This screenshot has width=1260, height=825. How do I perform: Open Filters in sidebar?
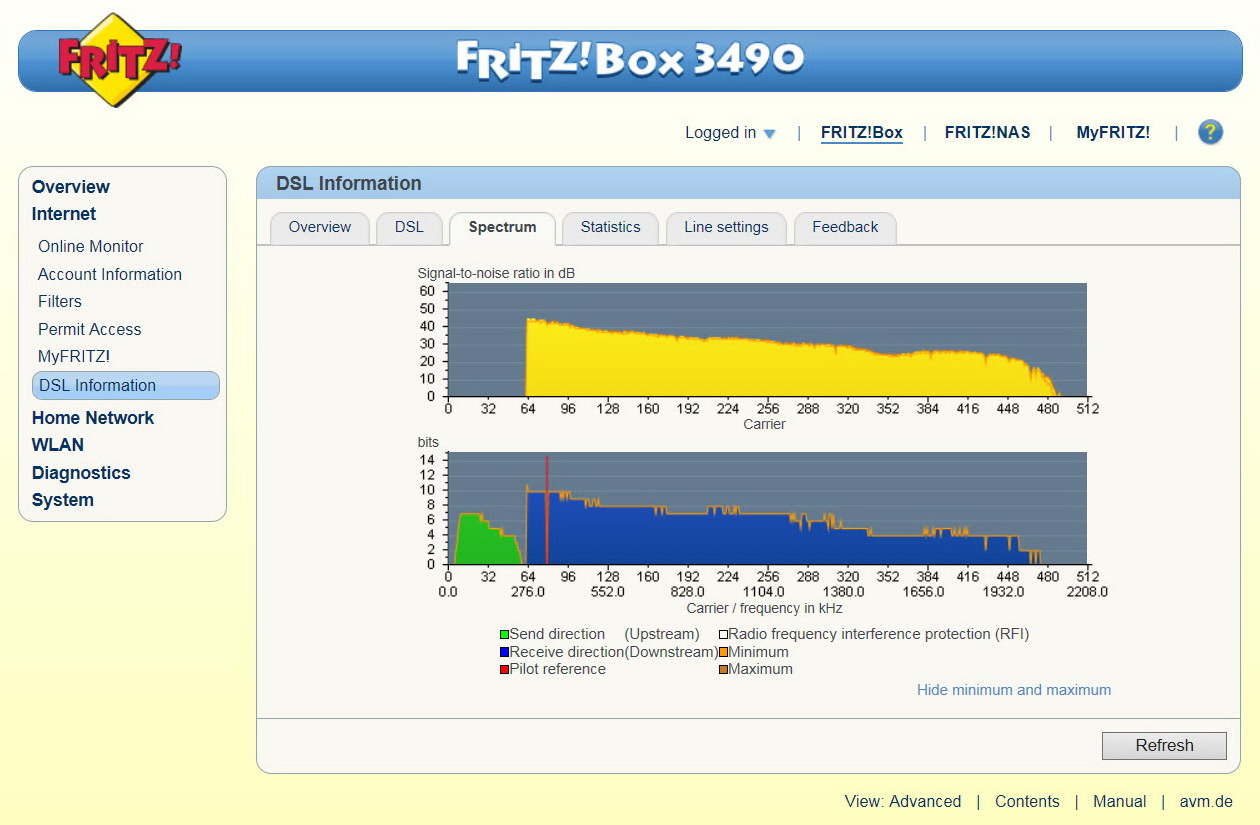point(60,301)
